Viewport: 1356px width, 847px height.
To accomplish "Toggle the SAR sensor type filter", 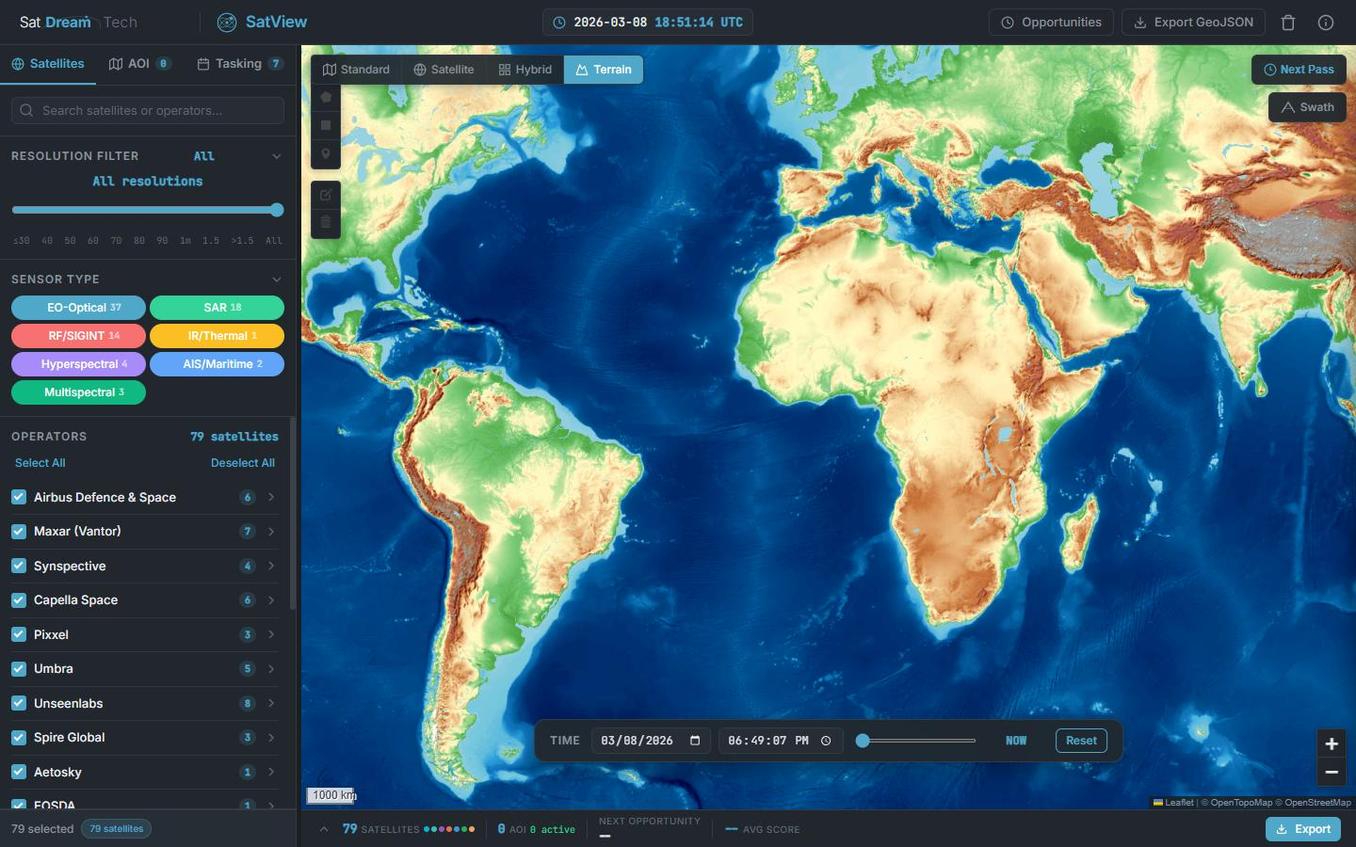I will coord(217,307).
